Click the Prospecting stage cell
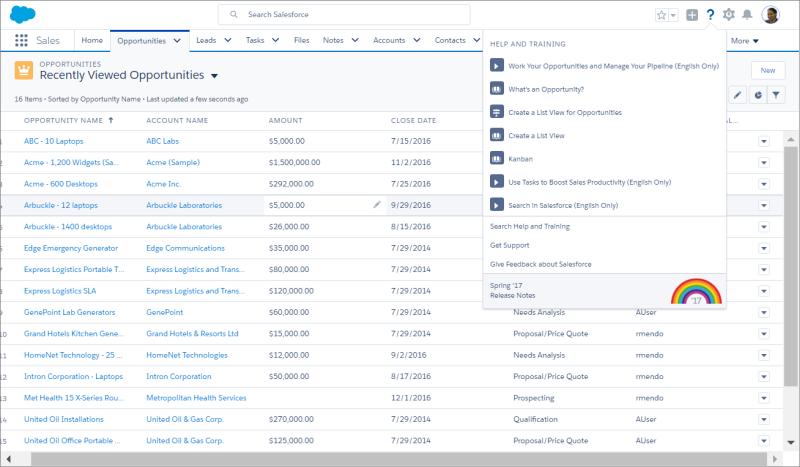 tap(534, 398)
